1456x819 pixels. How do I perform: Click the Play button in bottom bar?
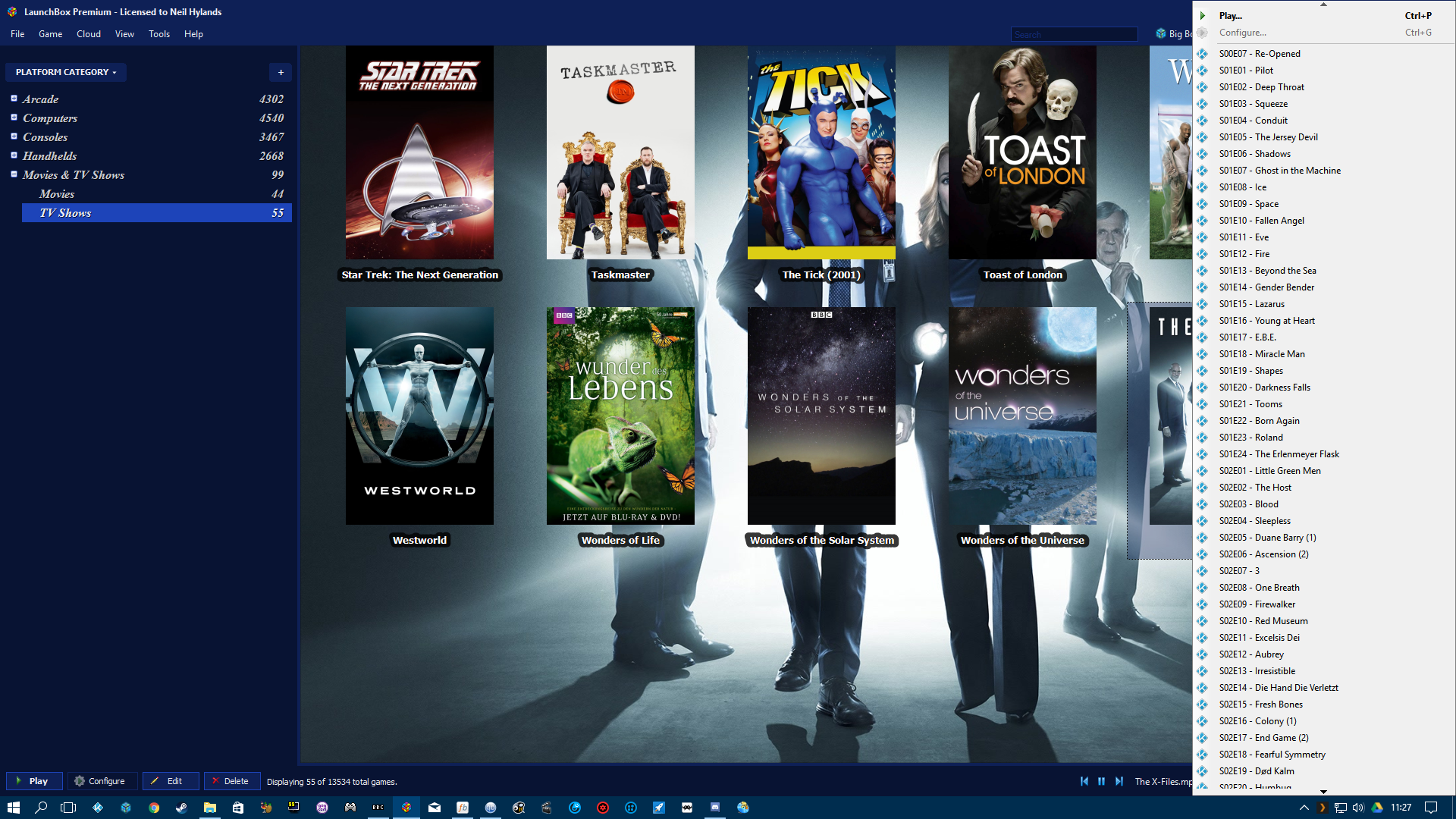[34, 781]
